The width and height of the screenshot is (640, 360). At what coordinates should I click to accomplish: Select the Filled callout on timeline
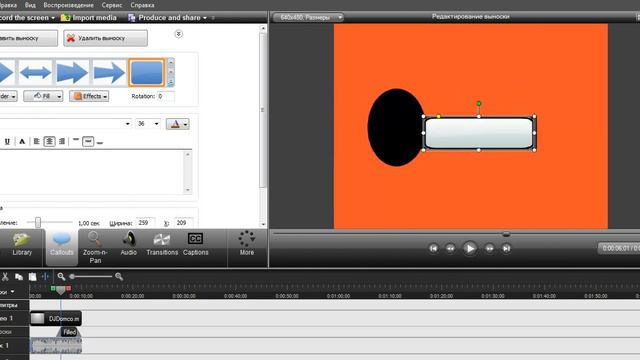pyautogui.click(x=69, y=332)
